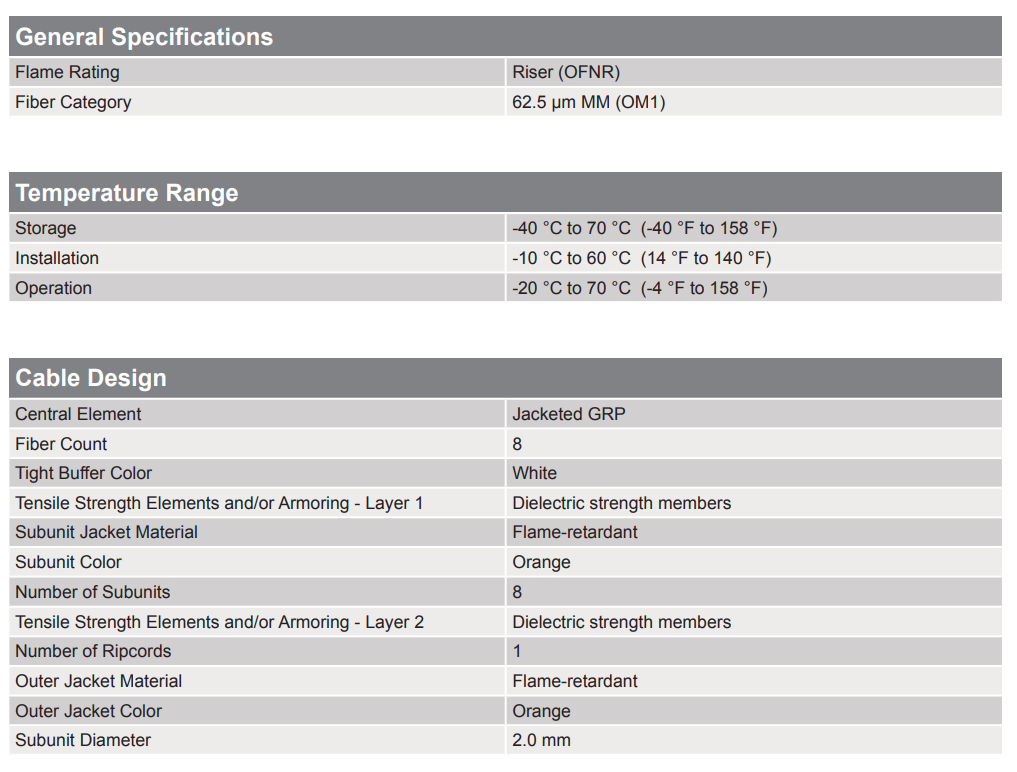Viewport: 1017px width, 772px height.
Task: Select the Flame Rating row label
Action: [x=67, y=72]
